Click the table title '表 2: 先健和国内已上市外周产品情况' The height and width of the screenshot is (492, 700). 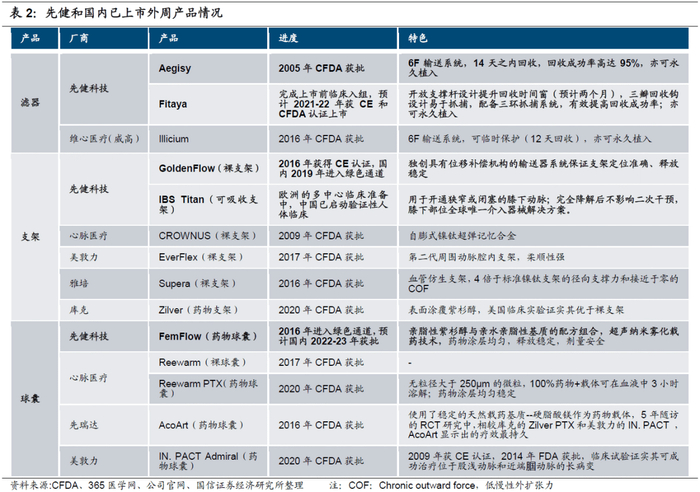click(116, 13)
